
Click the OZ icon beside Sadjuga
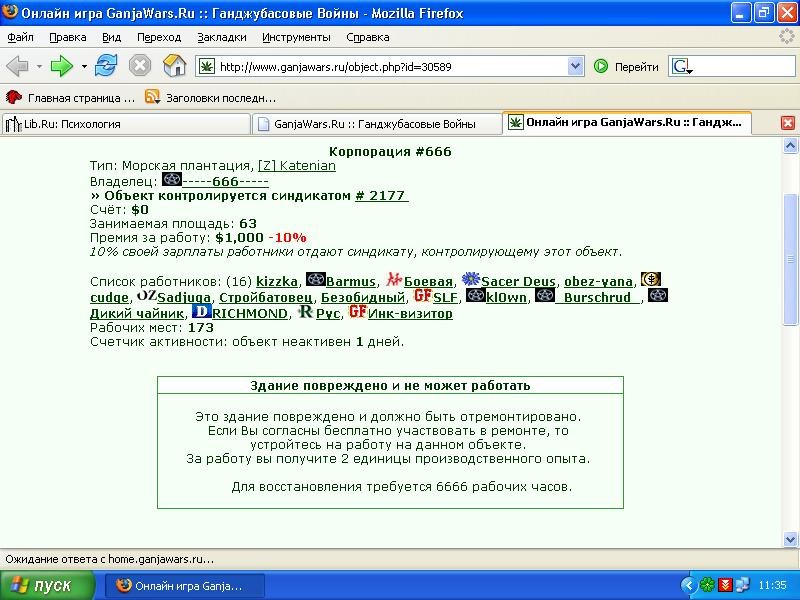147,295
